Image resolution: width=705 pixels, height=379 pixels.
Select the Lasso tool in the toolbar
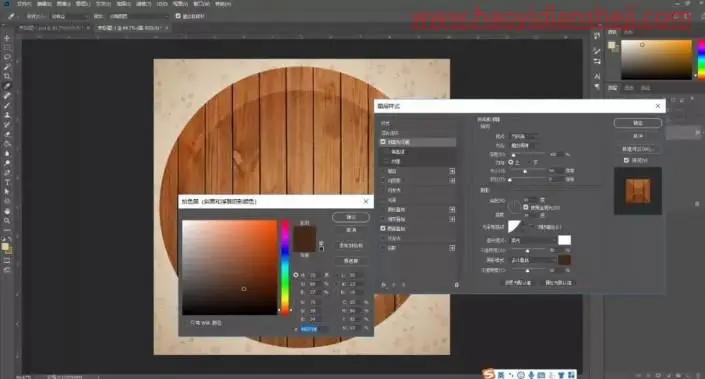[7, 58]
